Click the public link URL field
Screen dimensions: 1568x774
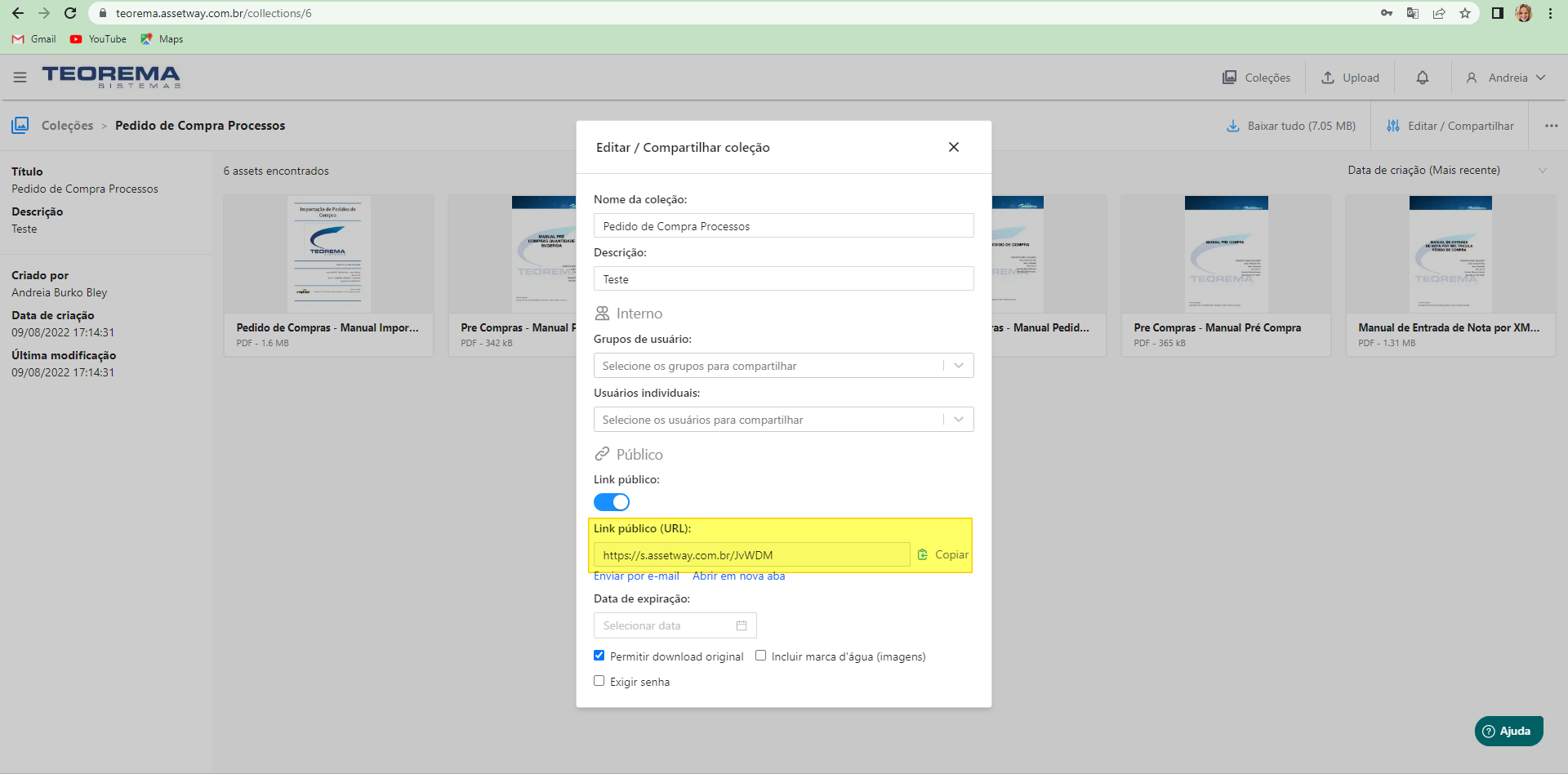751,554
